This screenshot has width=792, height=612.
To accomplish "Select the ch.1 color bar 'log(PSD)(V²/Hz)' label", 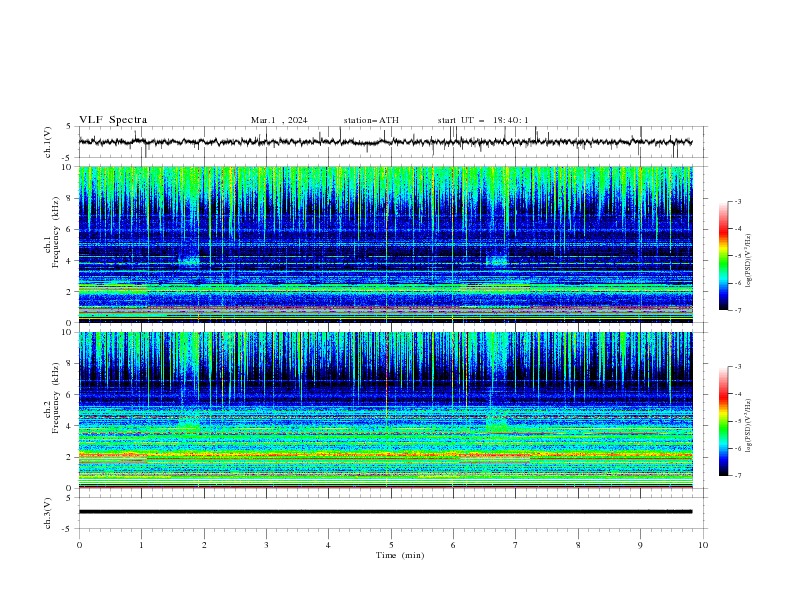I will point(748,261).
